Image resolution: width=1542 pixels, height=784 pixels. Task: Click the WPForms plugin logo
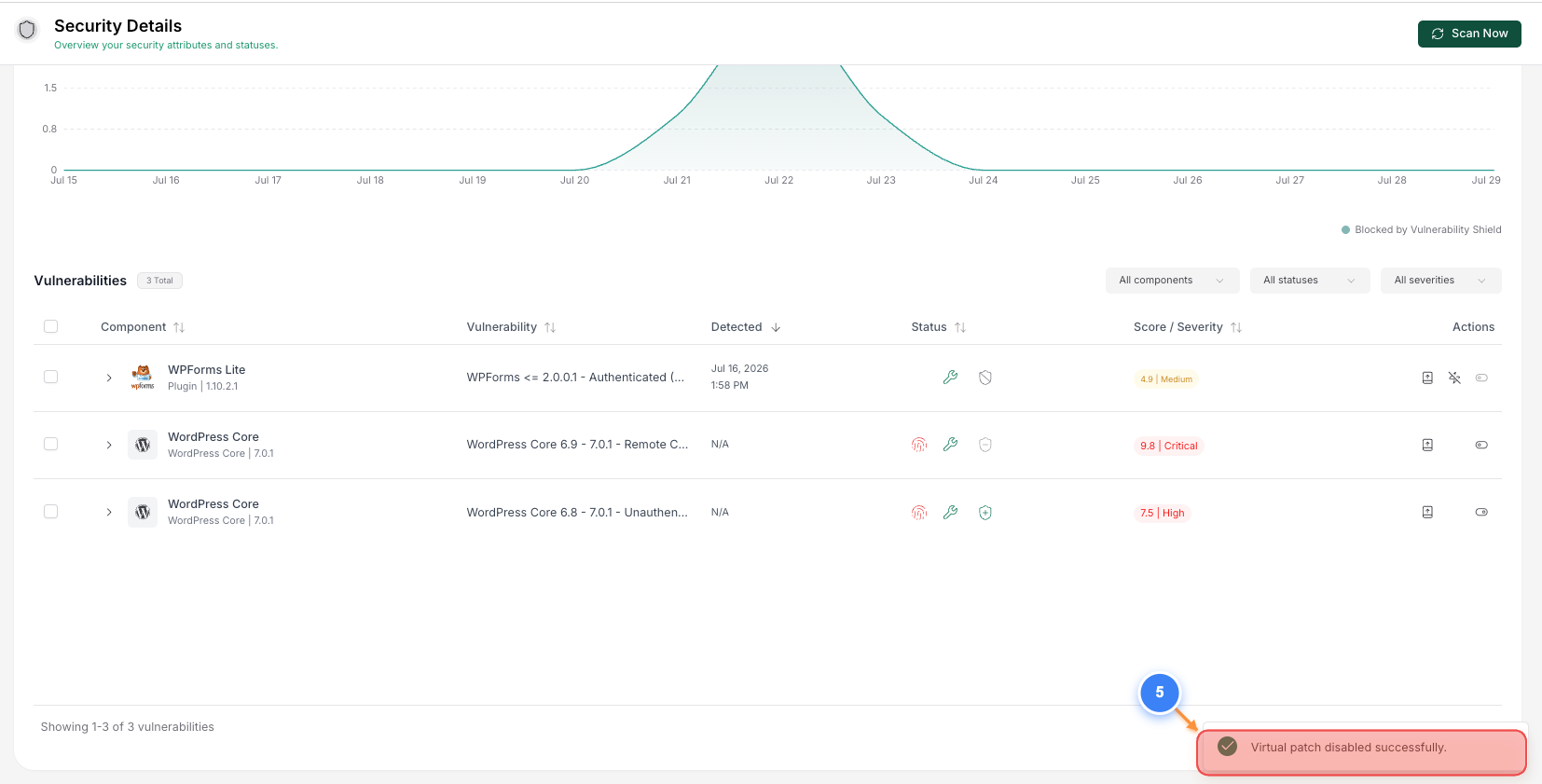click(x=143, y=378)
